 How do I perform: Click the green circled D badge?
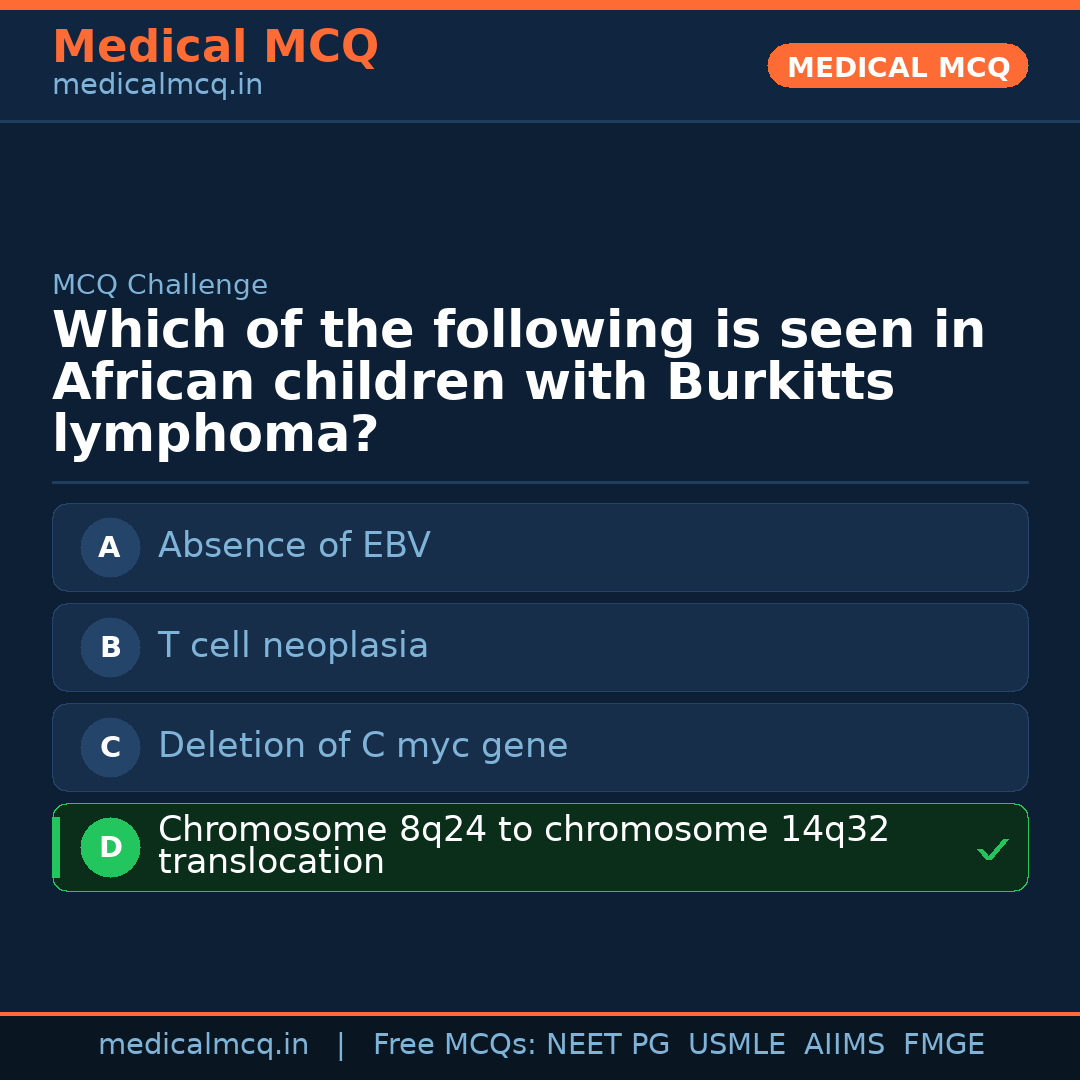pyautogui.click(x=110, y=847)
